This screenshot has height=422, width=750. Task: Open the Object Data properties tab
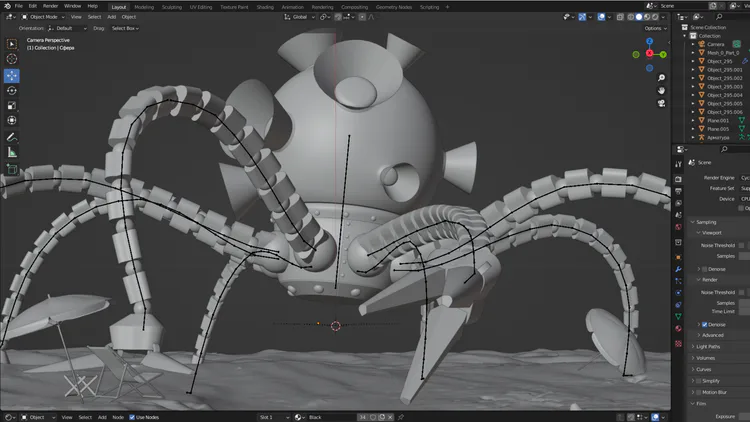coord(678,316)
